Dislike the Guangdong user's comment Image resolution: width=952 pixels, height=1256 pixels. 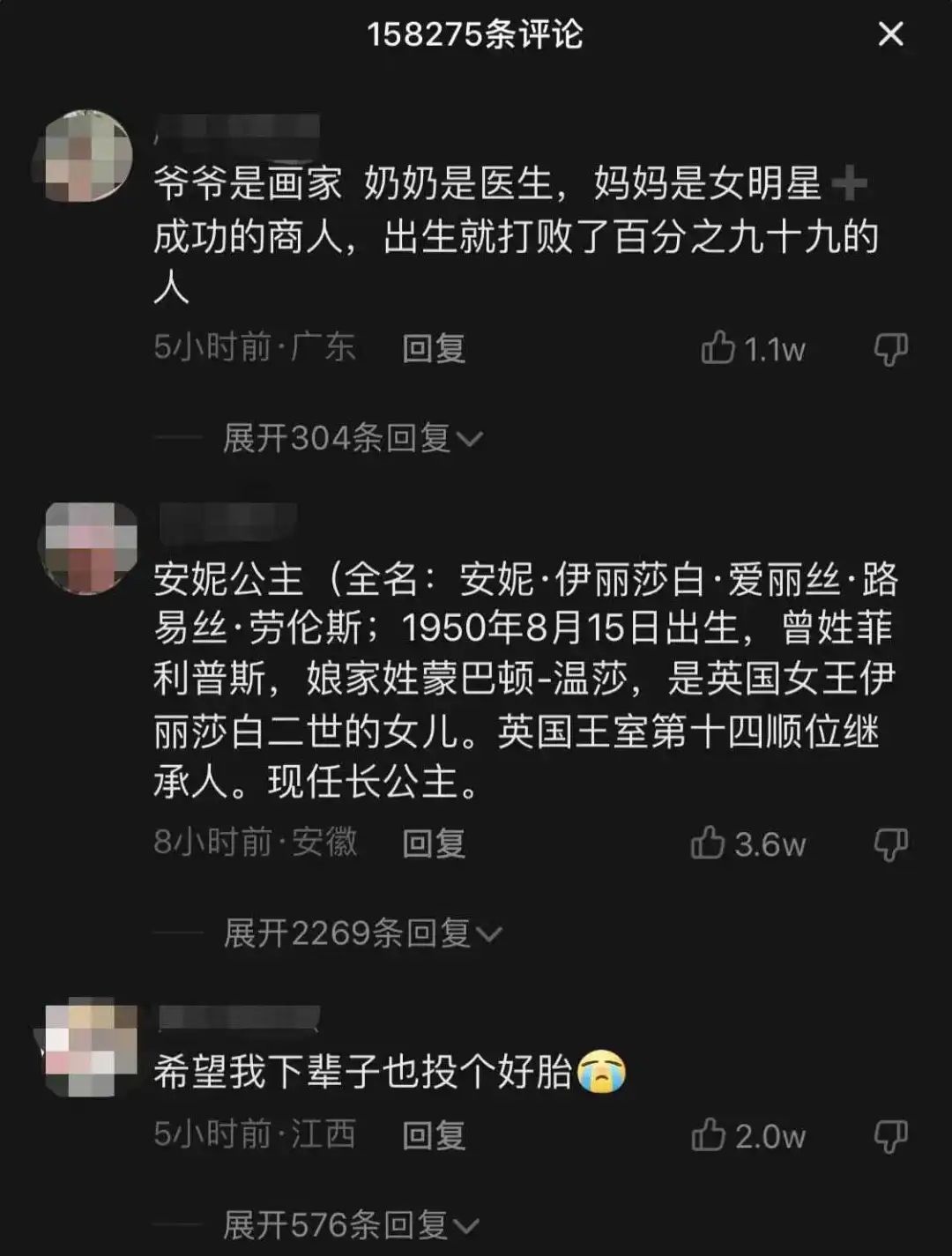[890, 349]
